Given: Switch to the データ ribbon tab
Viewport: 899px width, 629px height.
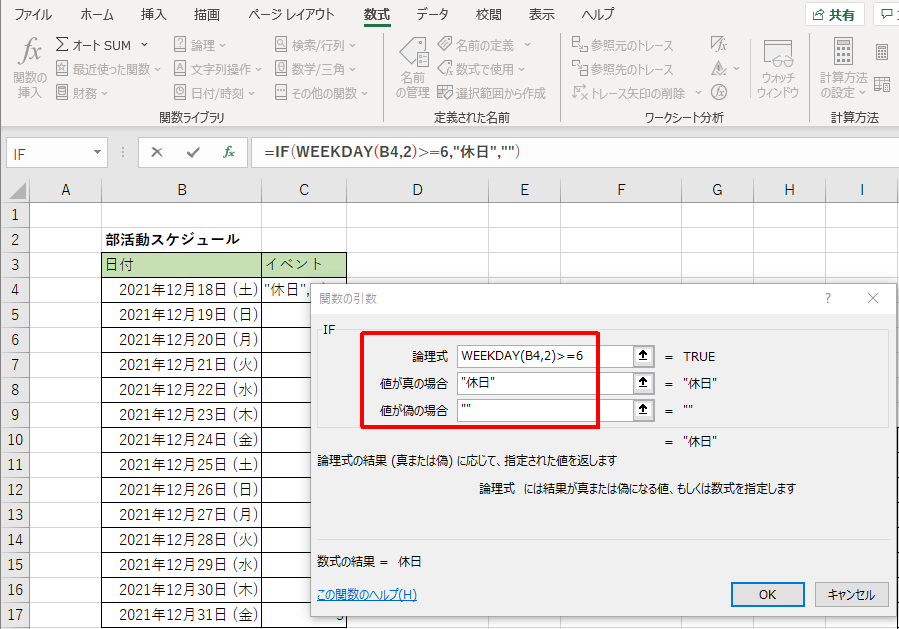Looking at the screenshot, I should pos(432,15).
